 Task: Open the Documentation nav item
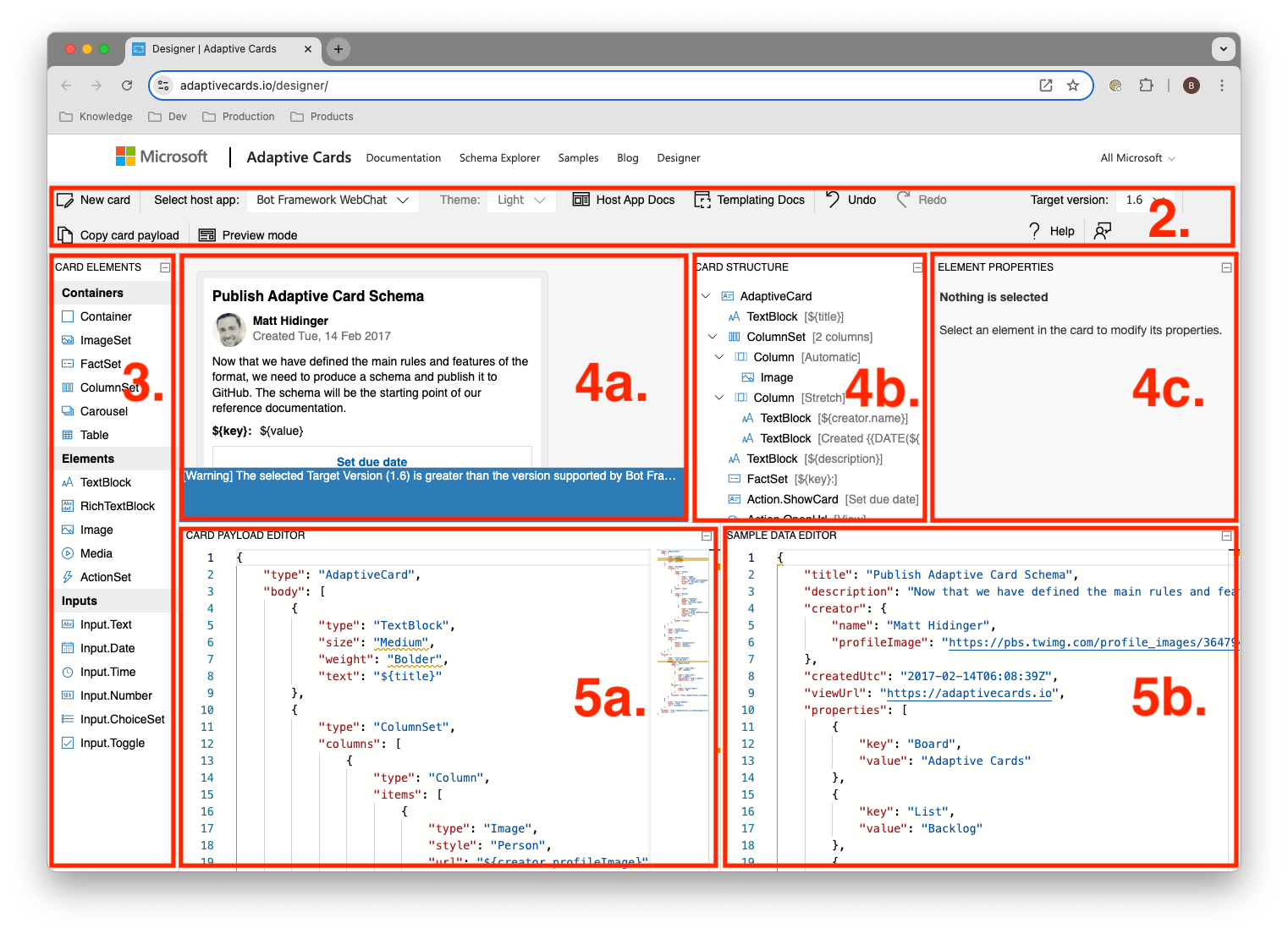[404, 158]
